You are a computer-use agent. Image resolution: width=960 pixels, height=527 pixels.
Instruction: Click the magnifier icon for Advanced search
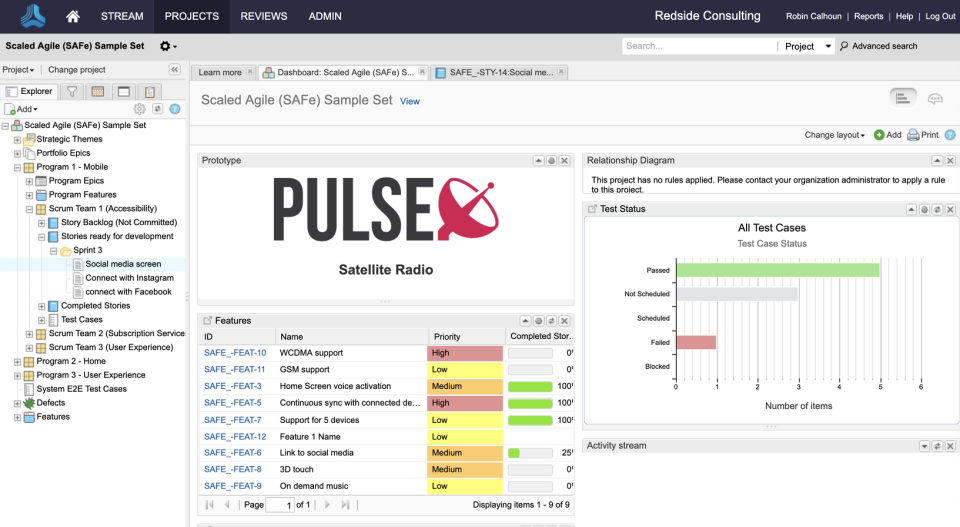point(844,46)
